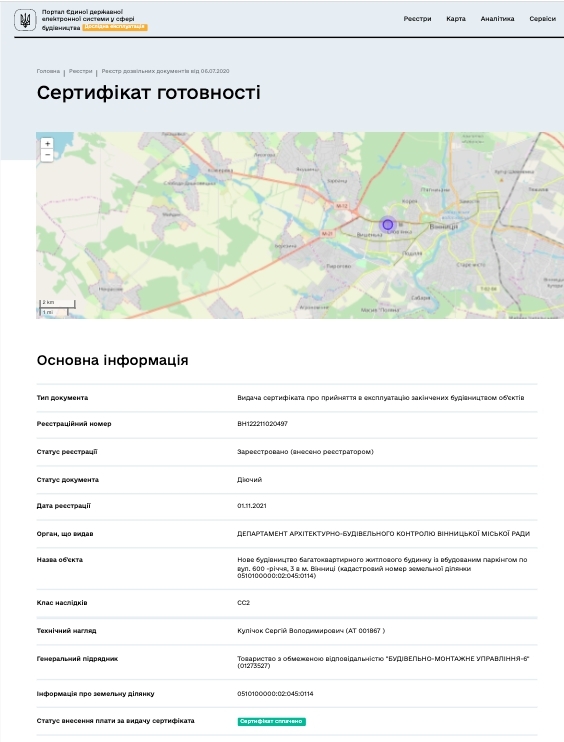Click the Реєстраційний номер label
The width and height of the screenshot is (564, 742).
pyautogui.click(x=74, y=424)
